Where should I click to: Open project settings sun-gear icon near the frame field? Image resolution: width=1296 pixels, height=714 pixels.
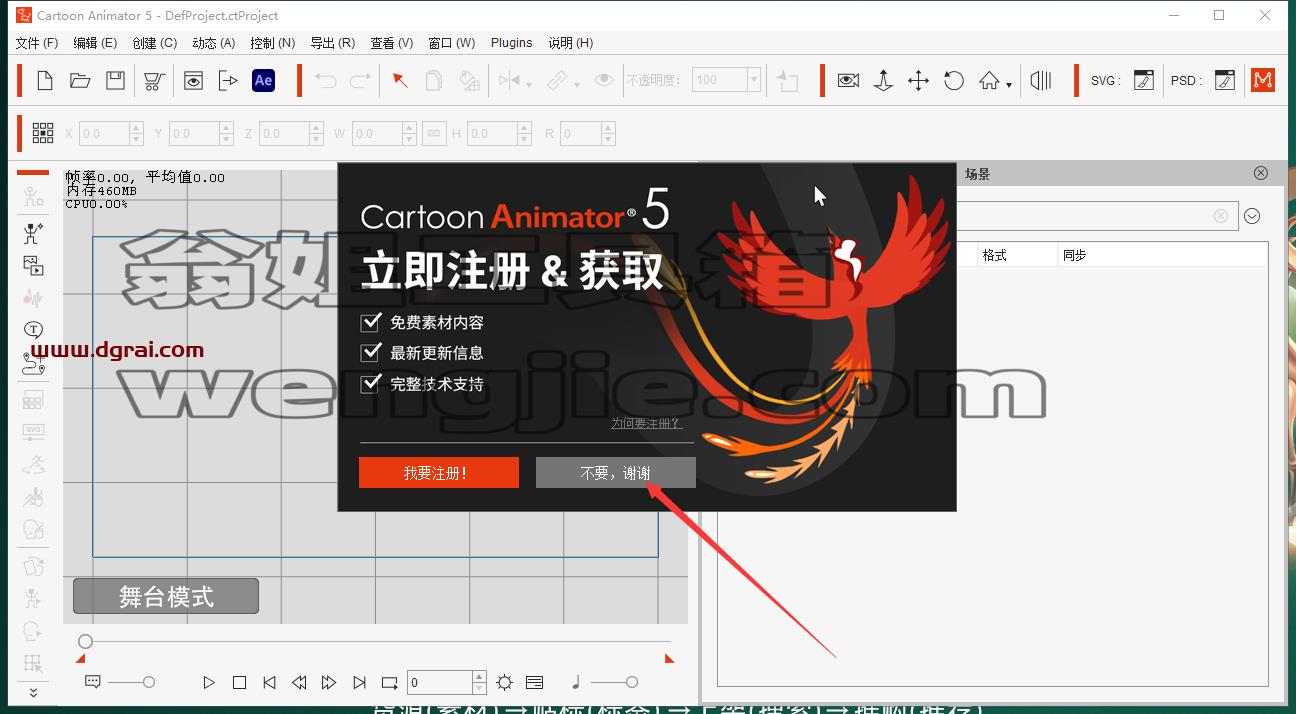[504, 683]
